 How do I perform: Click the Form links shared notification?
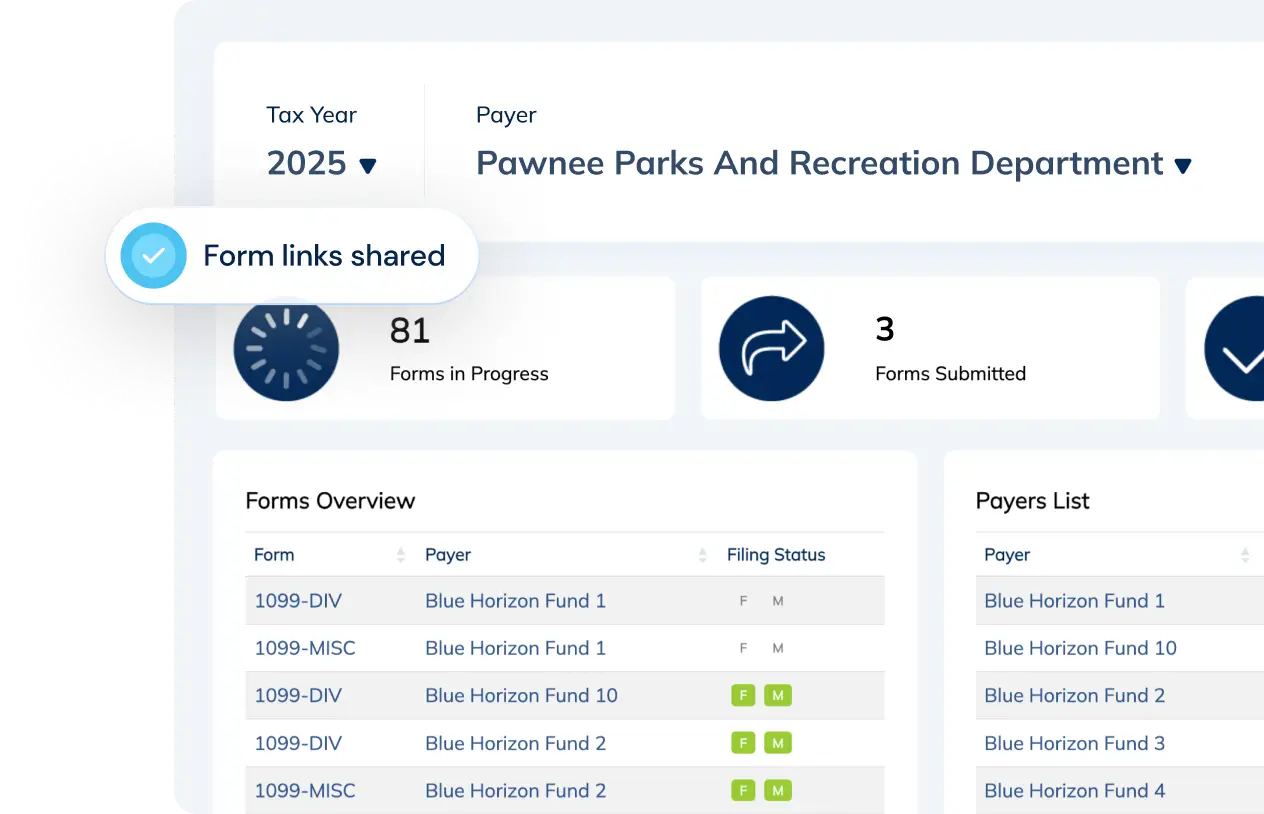[x=292, y=256]
